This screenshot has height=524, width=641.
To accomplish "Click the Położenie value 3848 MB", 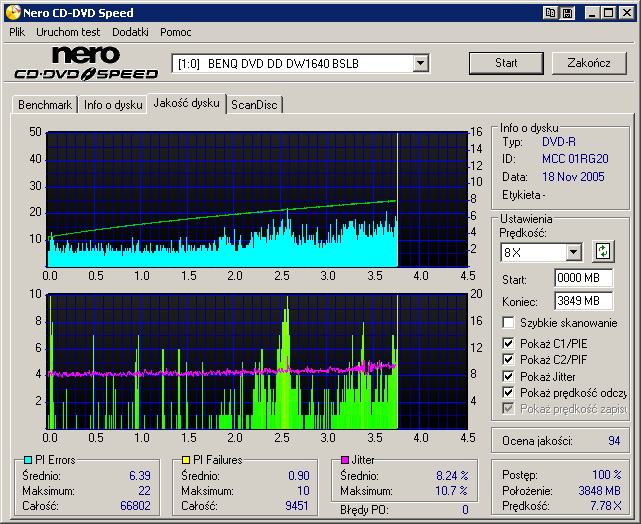I will point(599,490).
